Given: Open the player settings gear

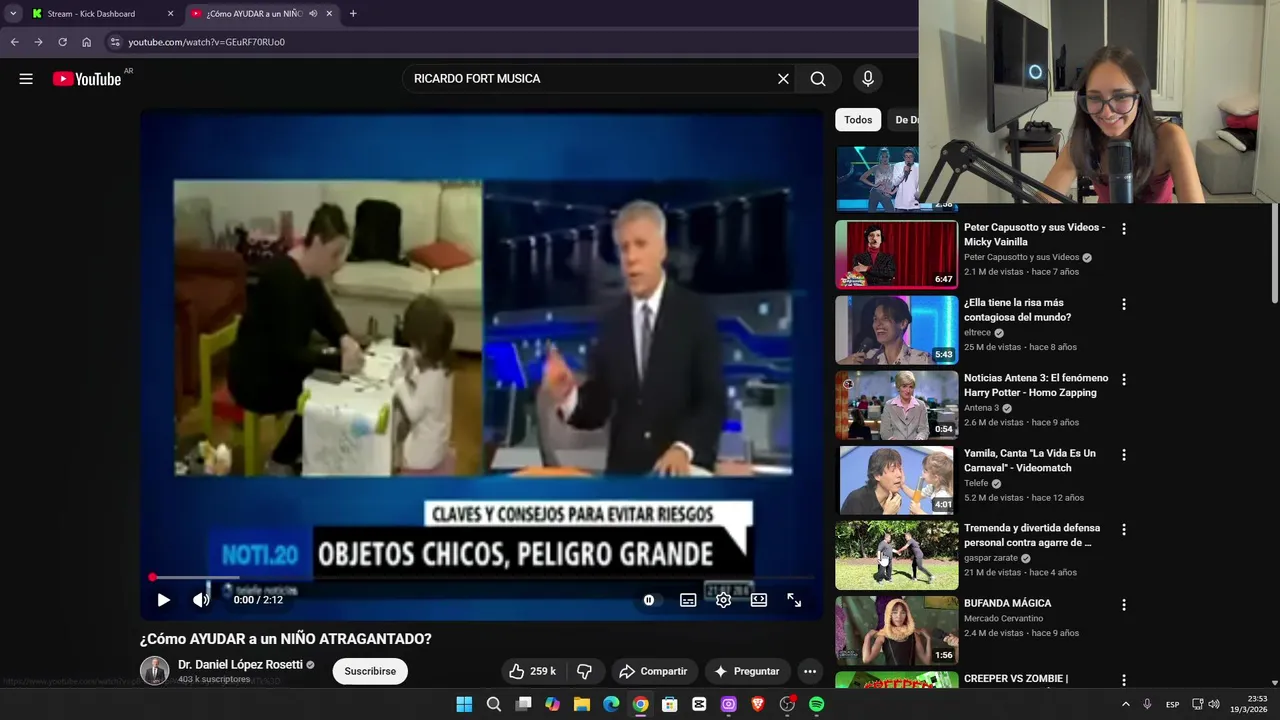Looking at the screenshot, I should (723, 600).
